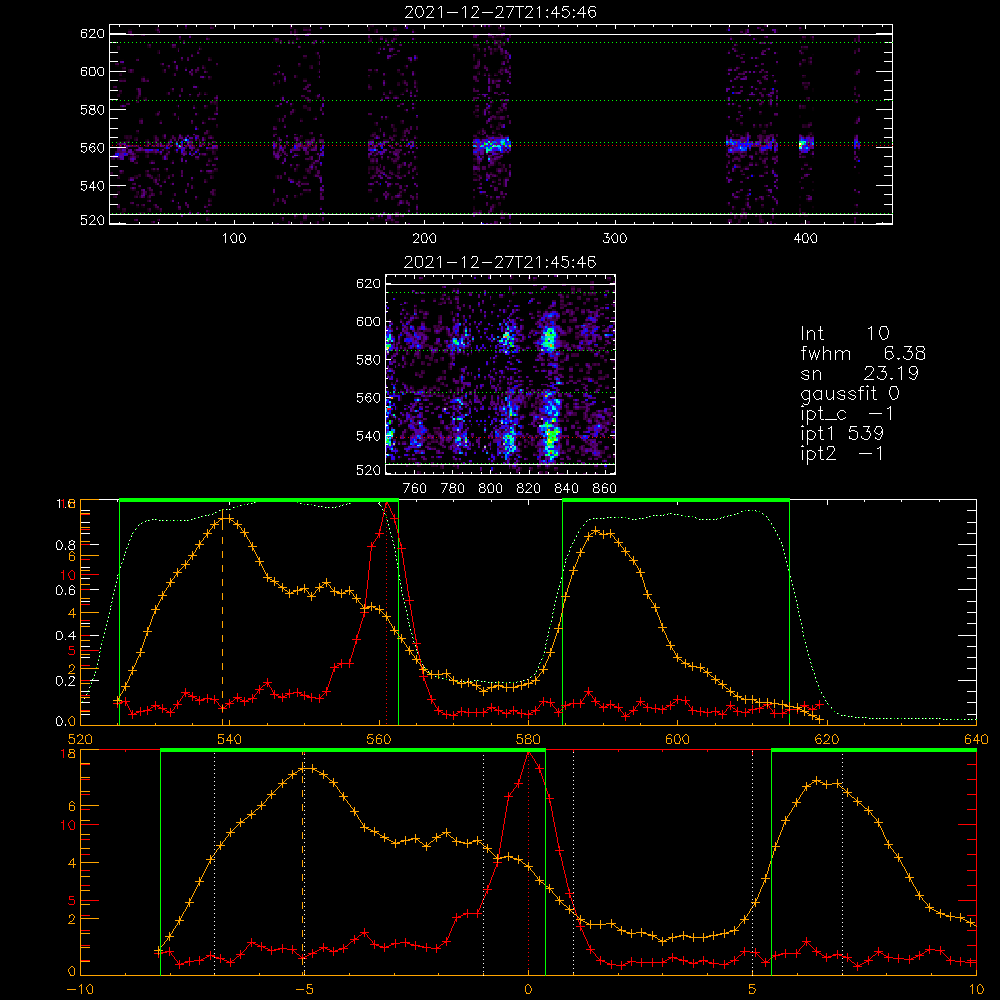Click x-axis label 580 of the upper profile plot
The height and width of the screenshot is (1000, 1000).
pos(528,739)
